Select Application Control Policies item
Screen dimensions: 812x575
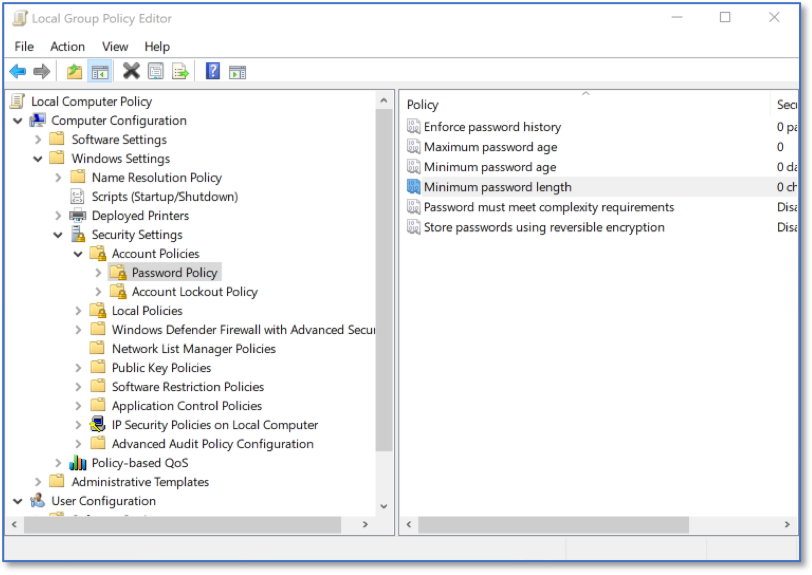click(x=187, y=406)
